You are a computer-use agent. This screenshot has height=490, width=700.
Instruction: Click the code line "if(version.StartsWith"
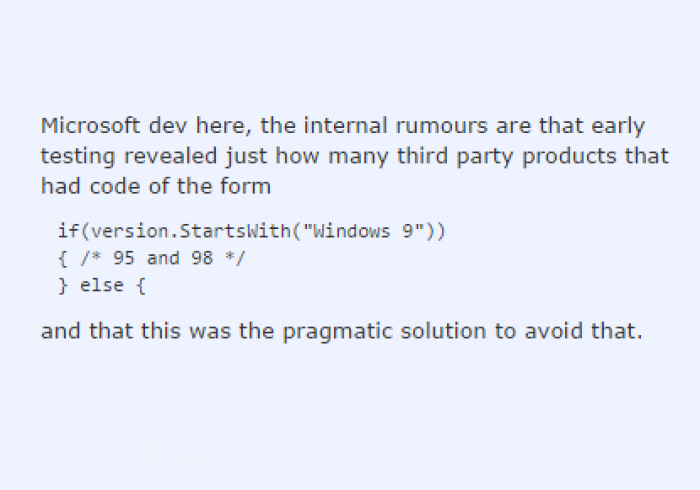(x=174, y=231)
